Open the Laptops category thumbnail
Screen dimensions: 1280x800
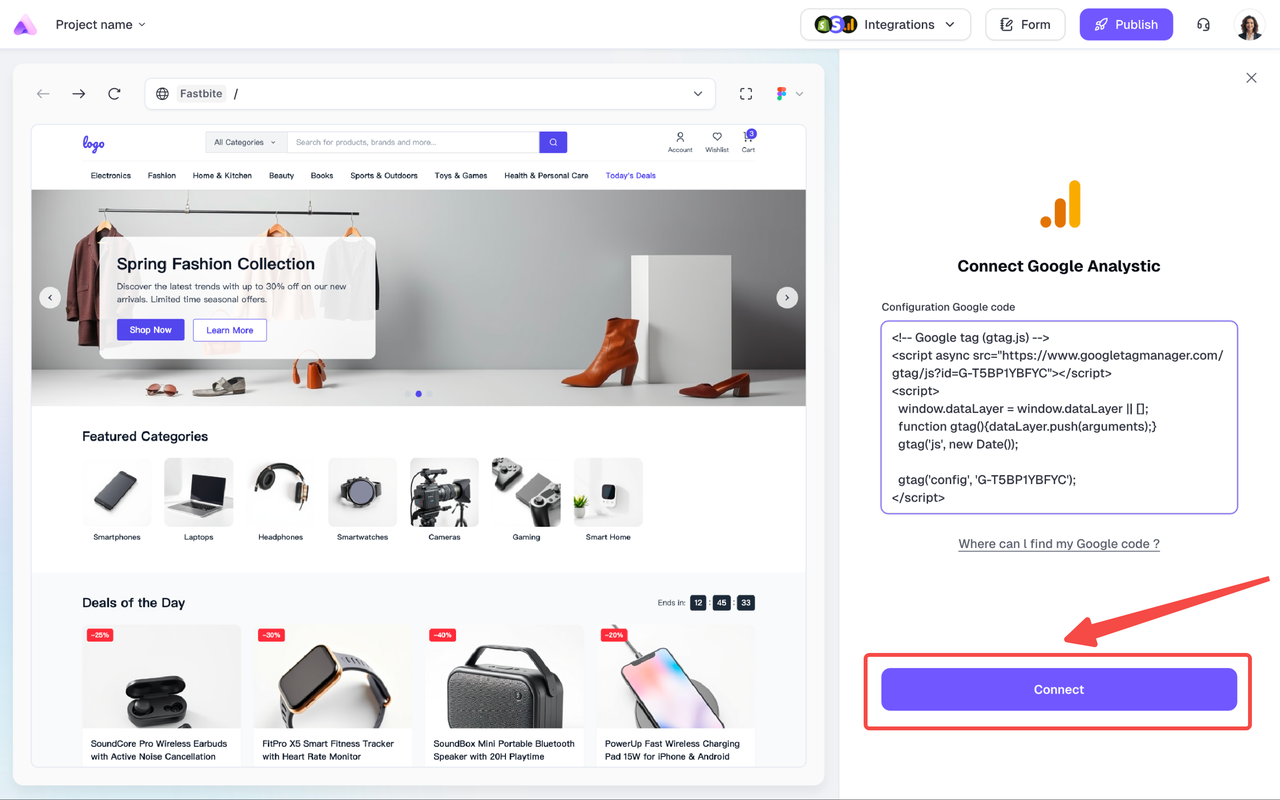point(199,492)
